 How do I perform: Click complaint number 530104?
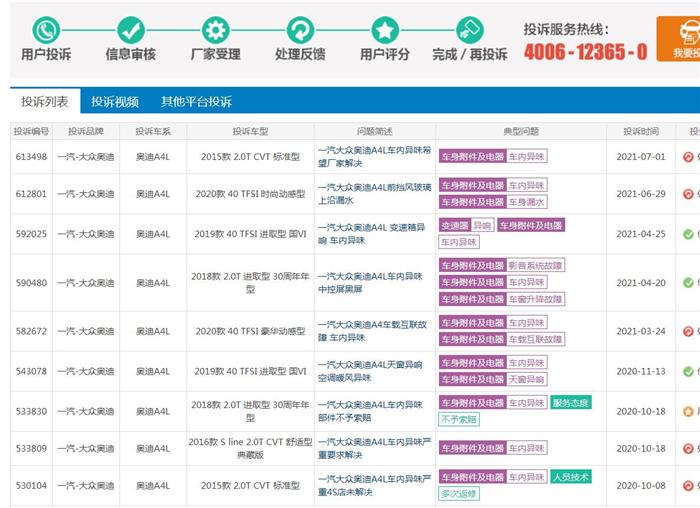[x=31, y=485]
